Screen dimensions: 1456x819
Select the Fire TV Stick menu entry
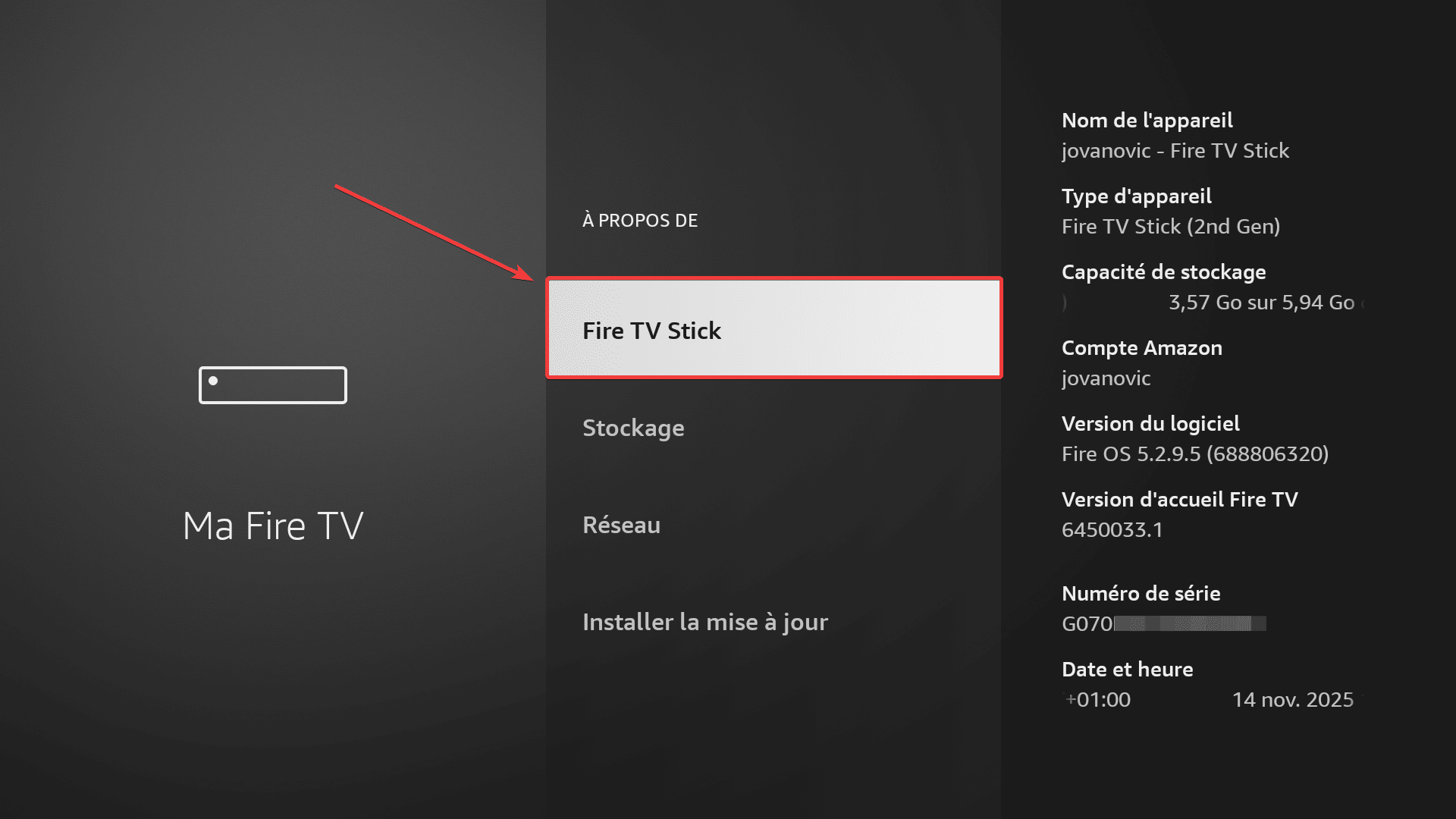773,328
